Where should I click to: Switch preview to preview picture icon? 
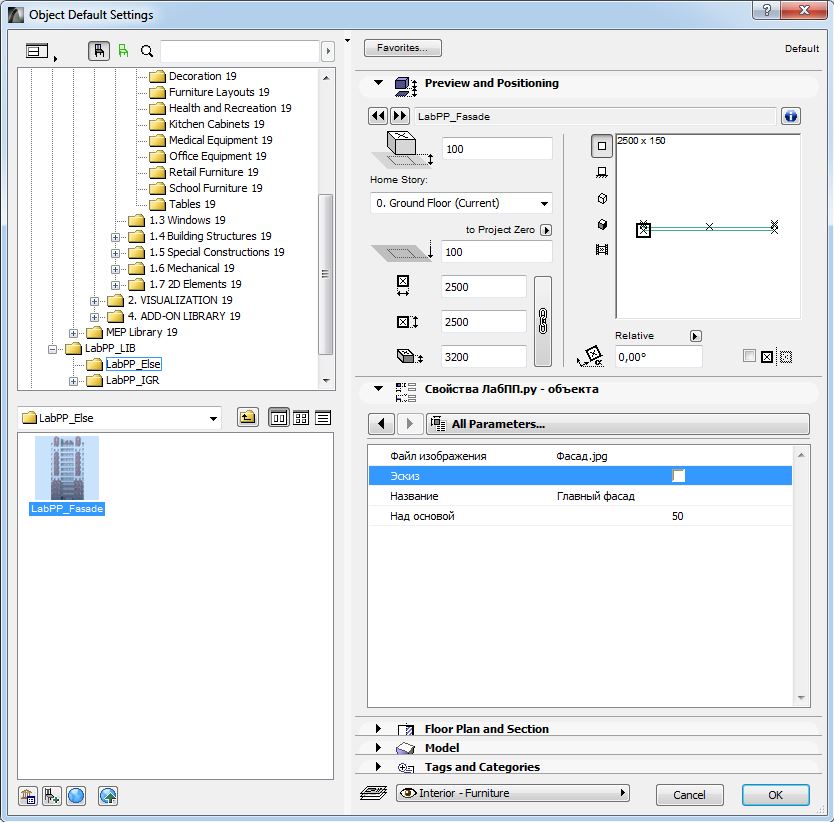602,250
